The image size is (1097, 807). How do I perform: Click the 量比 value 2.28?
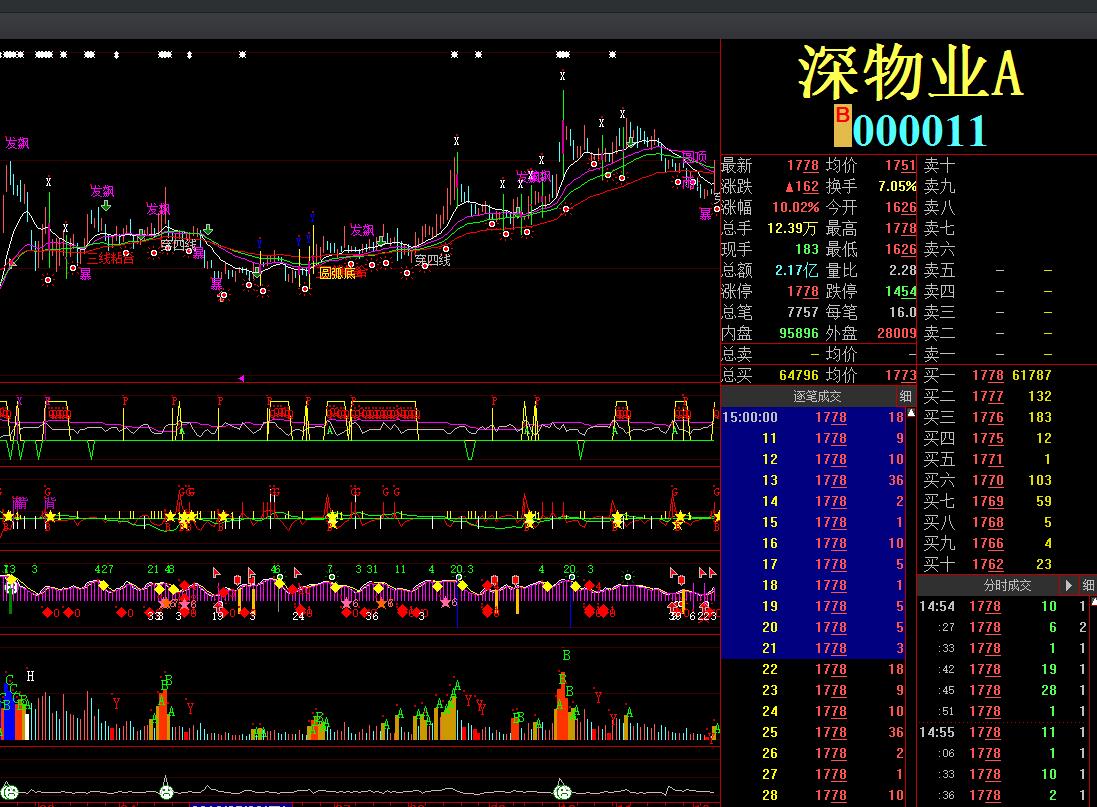(903, 271)
